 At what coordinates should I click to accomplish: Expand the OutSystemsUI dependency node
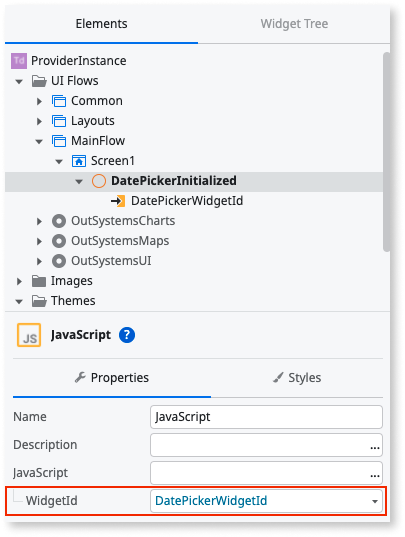[39, 261]
